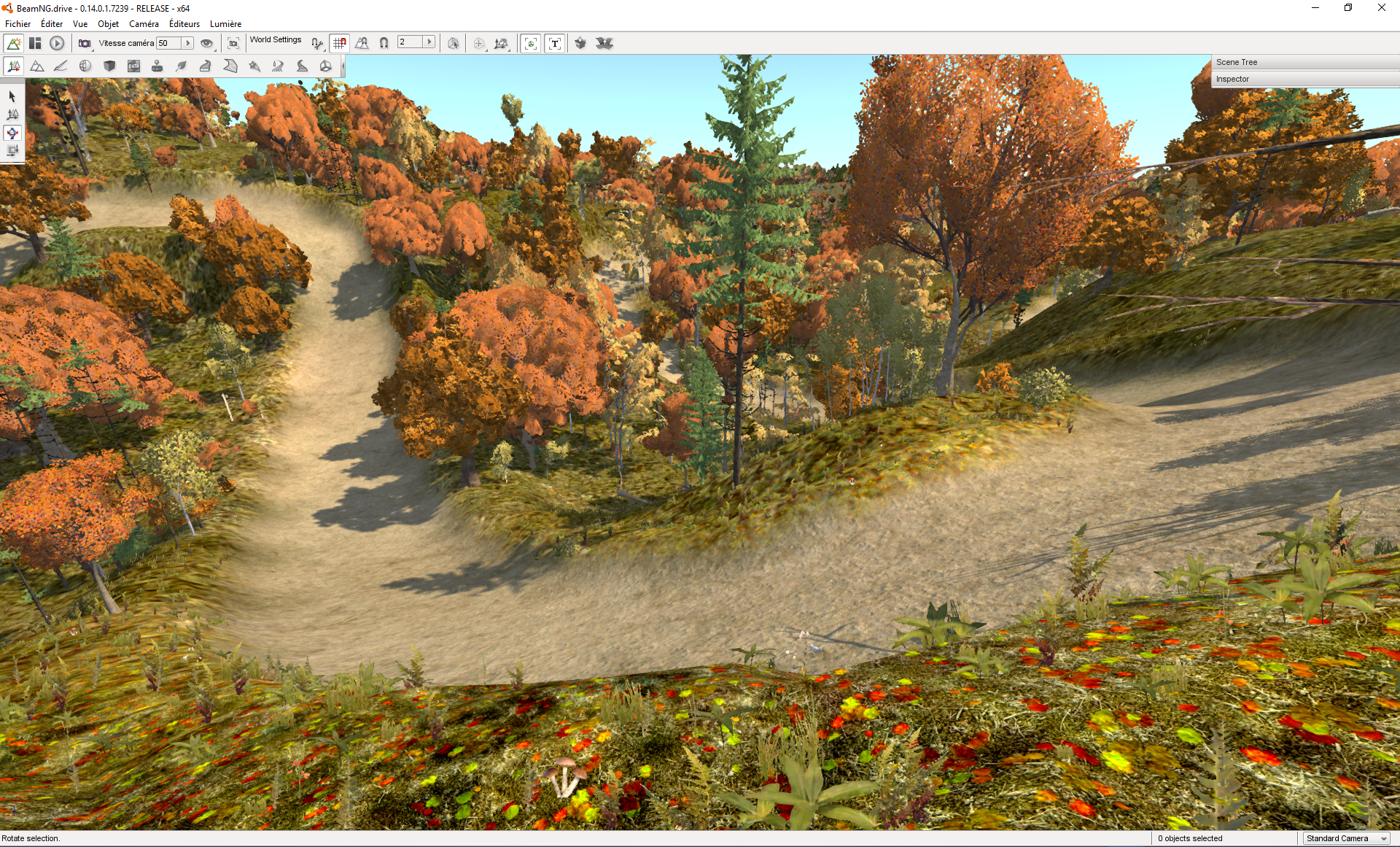Click the explode prefab open-box icon
Screen dimensions: 1400x847
pyautogui.click(x=604, y=44)
